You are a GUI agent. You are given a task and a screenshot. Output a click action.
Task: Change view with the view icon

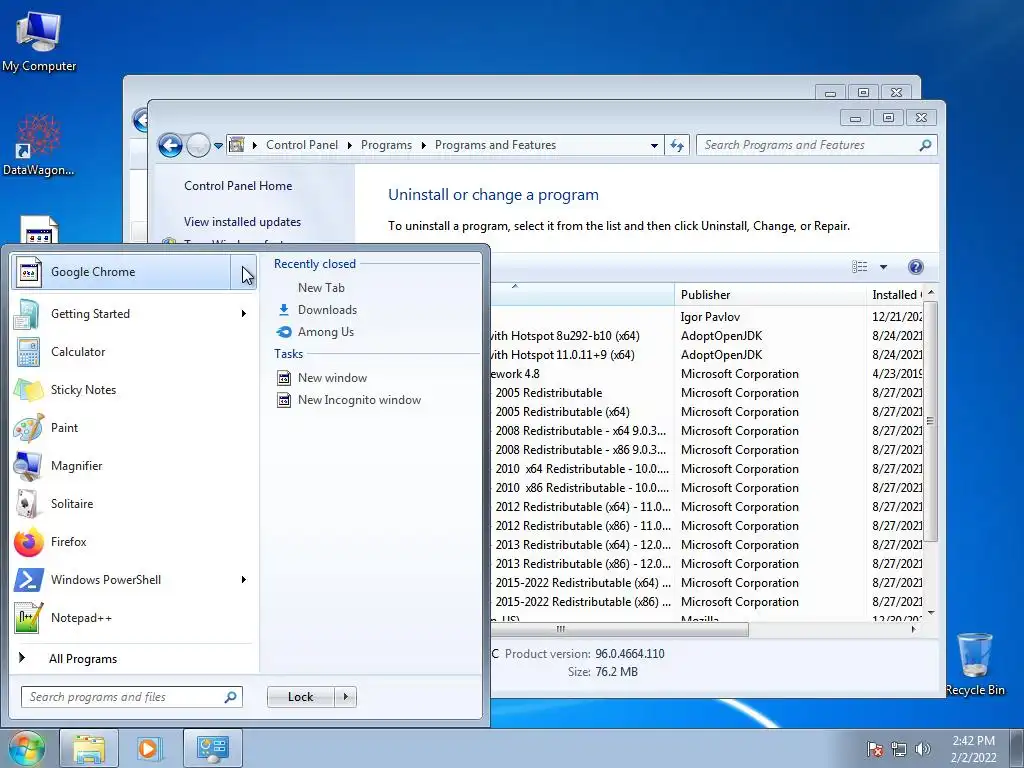tap(859, 266)
